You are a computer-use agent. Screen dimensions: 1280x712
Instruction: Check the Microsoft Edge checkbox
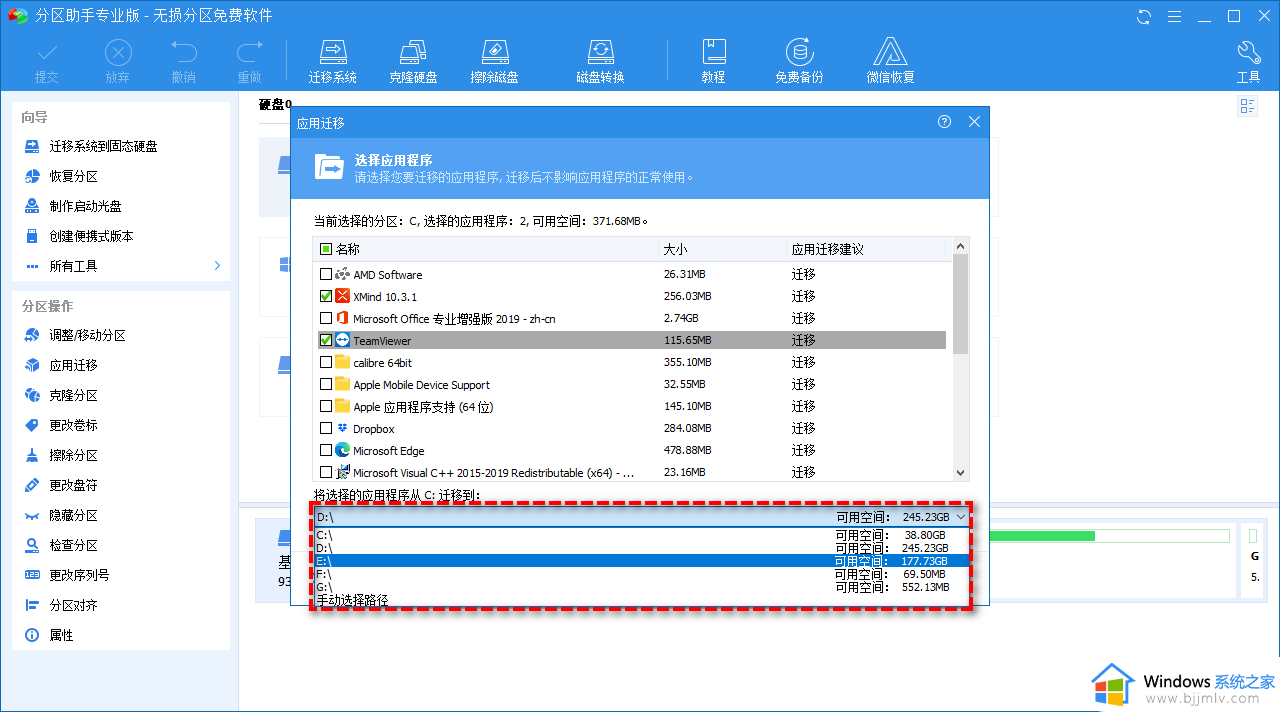click(x=326, y=450)
